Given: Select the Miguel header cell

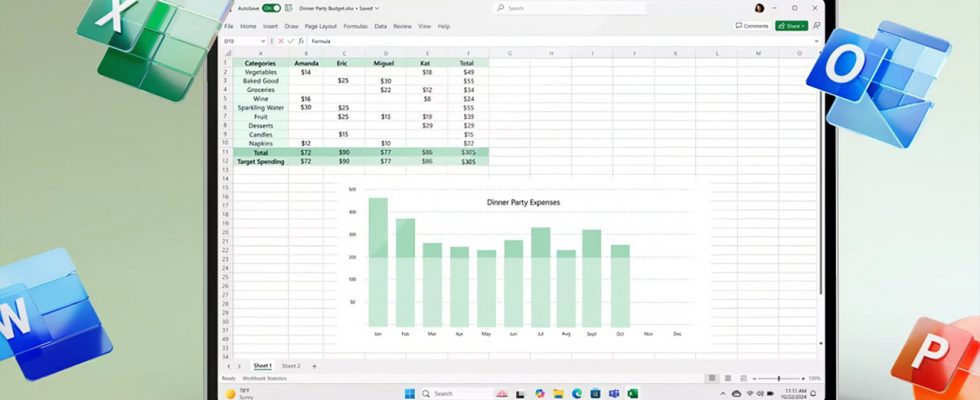Looking at the screenshot, I should tap(385, 63).
